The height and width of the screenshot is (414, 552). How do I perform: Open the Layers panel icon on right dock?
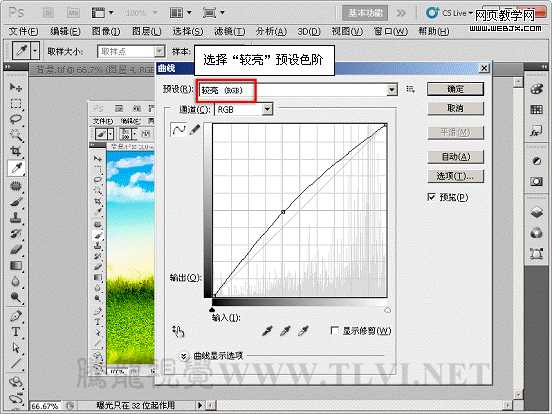pos(536,212)
